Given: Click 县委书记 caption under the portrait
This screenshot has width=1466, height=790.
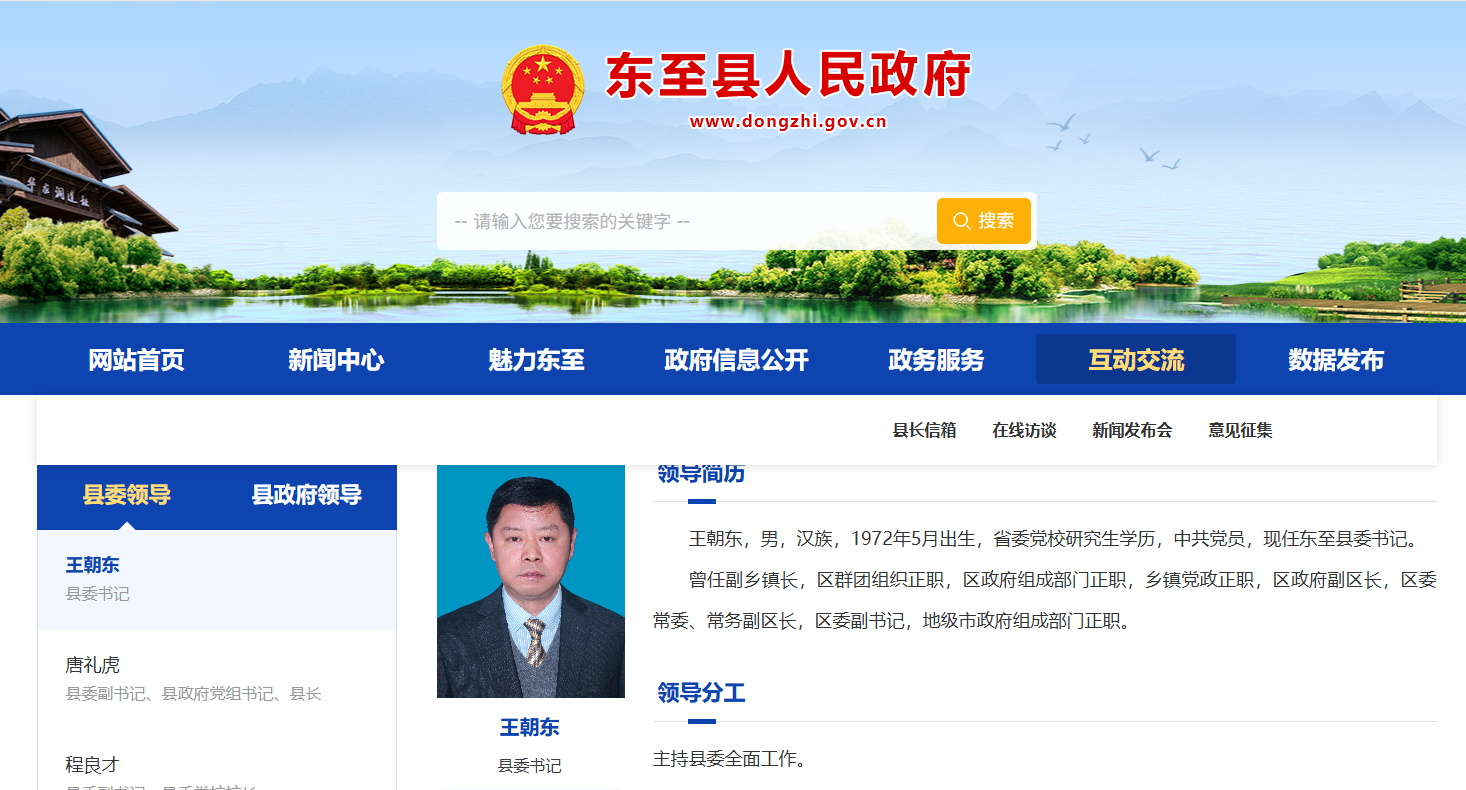Looking at the screenshot, I should (530, 766).
